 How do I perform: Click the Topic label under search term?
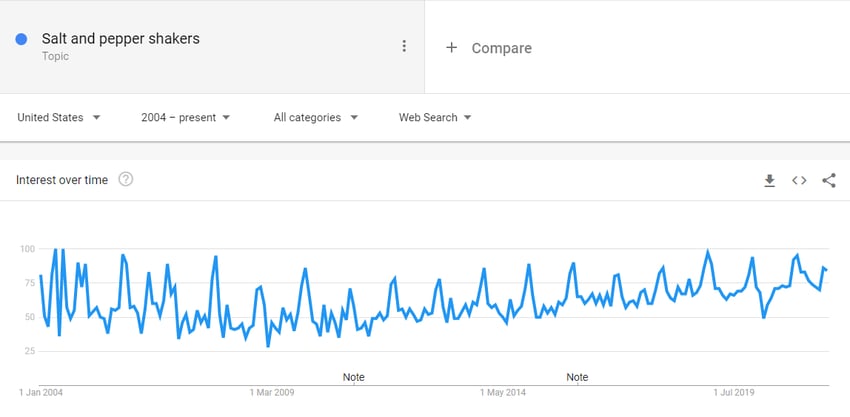(55, 56)
